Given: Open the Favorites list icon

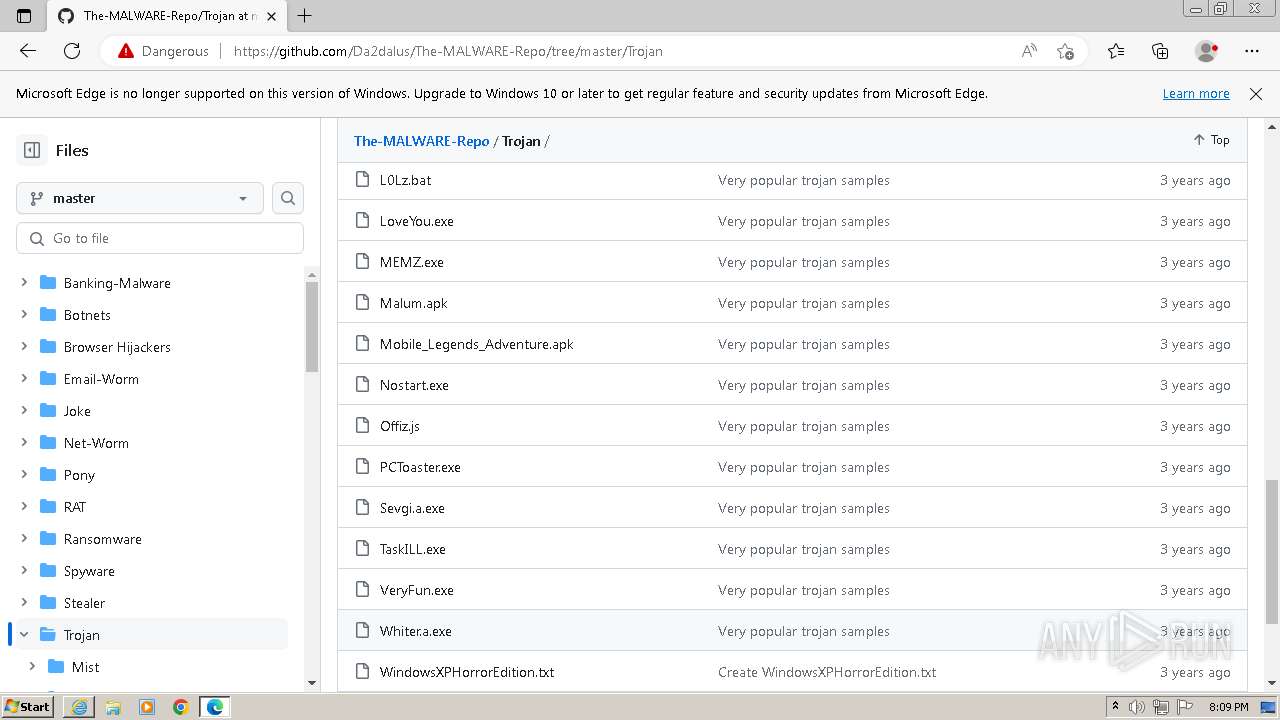Looking at the screenshot, I should pyautogui.click(x=1116, y=51).
